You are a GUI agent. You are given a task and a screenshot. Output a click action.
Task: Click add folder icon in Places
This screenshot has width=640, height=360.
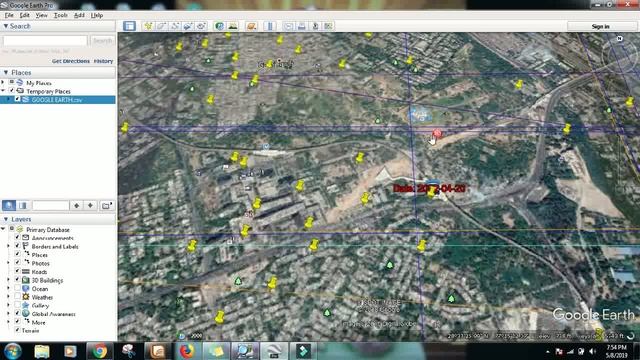click(x=106, y=205)
